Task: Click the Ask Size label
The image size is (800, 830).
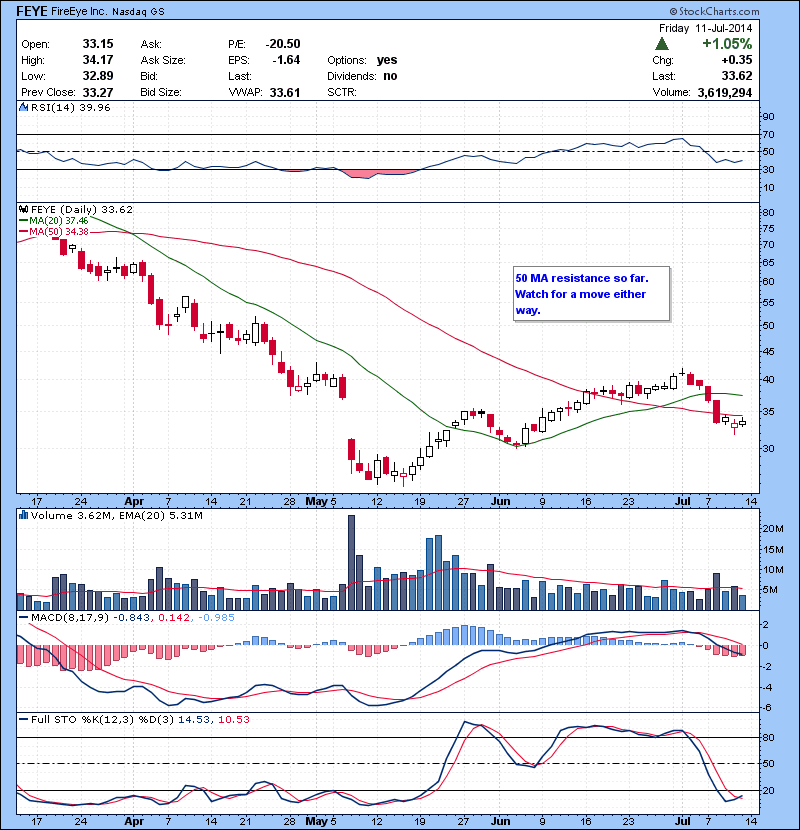Action: coord(163,60)
